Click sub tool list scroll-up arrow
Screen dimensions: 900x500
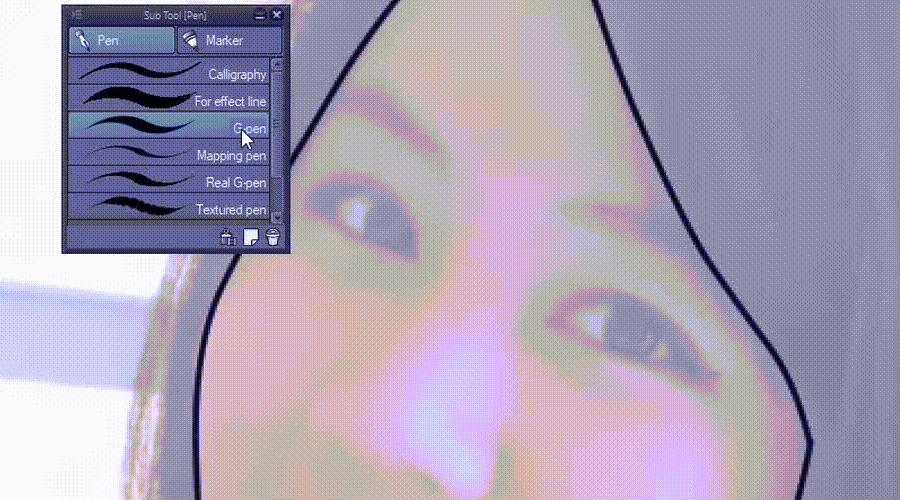pyautogui.click(x=277, y=64)
